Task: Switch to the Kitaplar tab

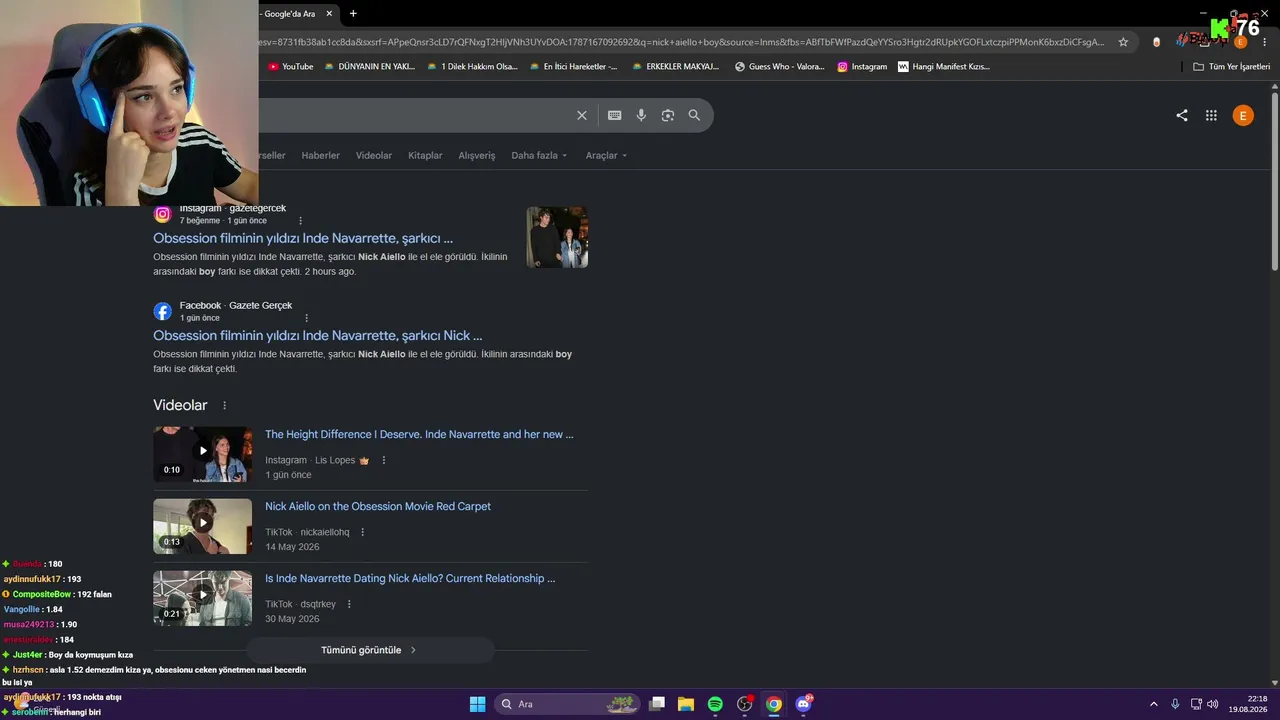Action: point(425,156)
